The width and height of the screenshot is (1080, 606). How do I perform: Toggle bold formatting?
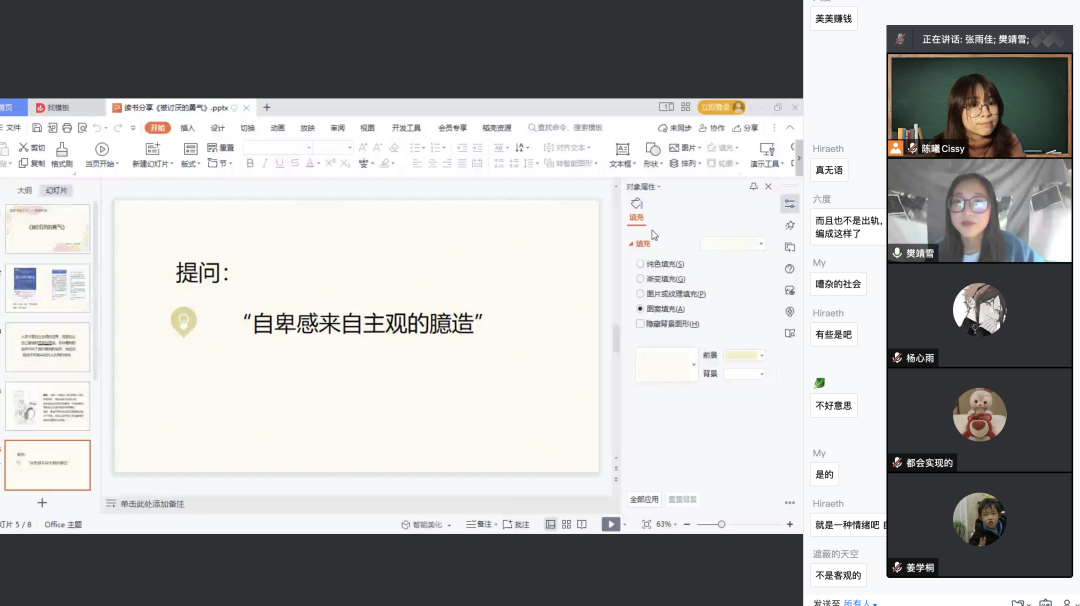(250, 163)
